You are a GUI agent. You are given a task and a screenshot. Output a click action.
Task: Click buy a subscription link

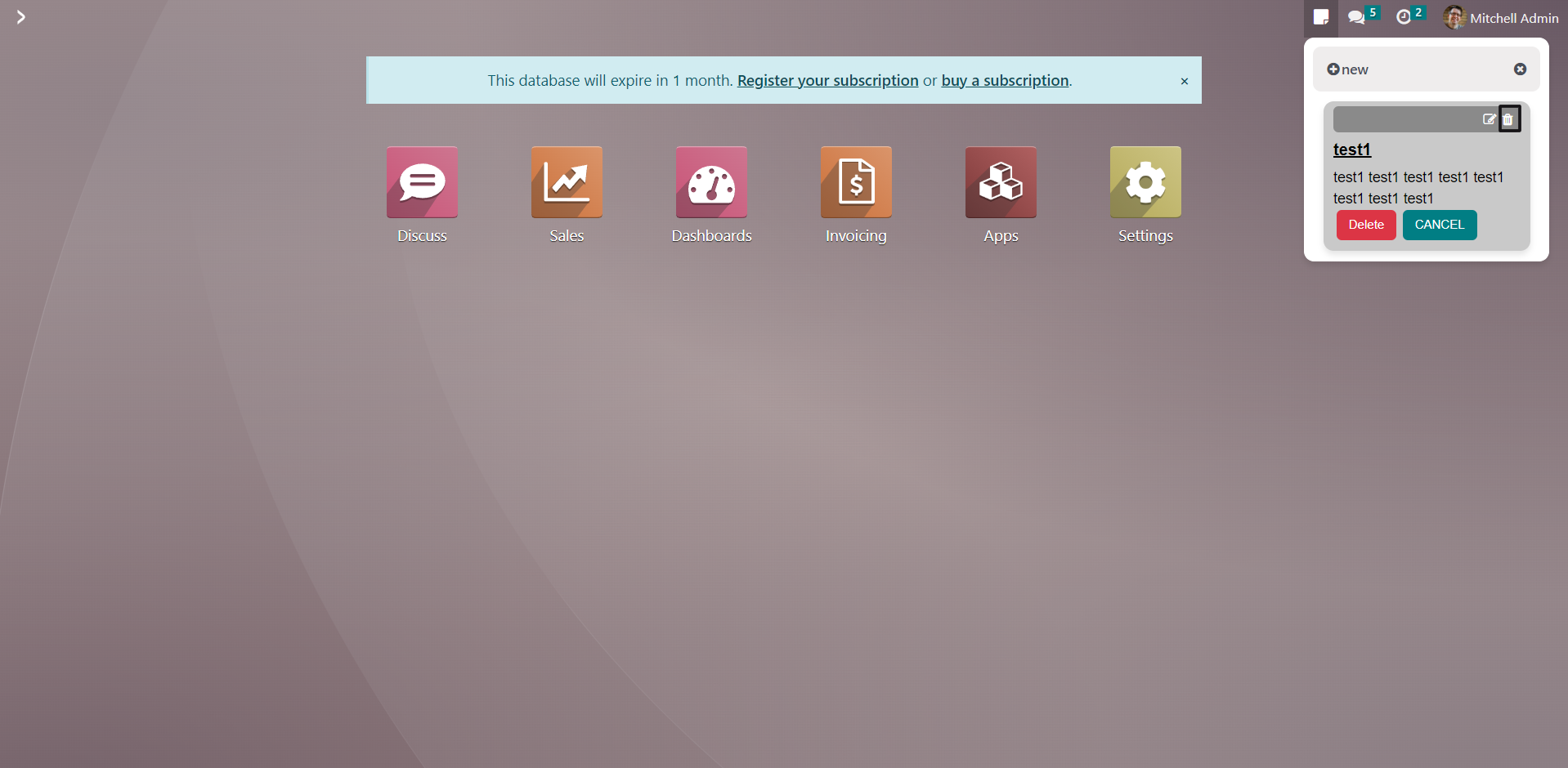point(1005,80)
